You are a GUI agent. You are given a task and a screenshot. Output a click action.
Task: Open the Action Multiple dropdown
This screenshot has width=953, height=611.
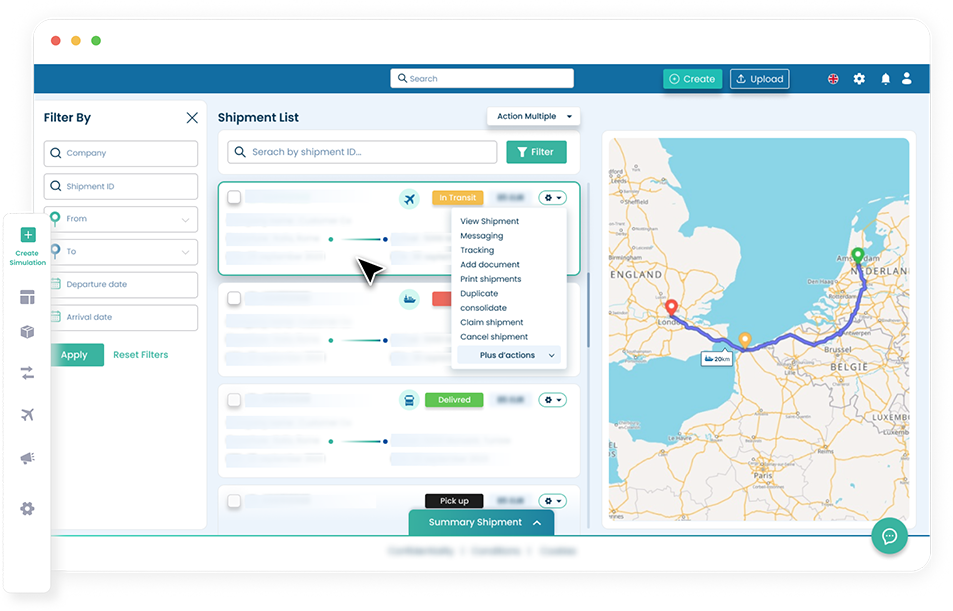pos(534,117)
